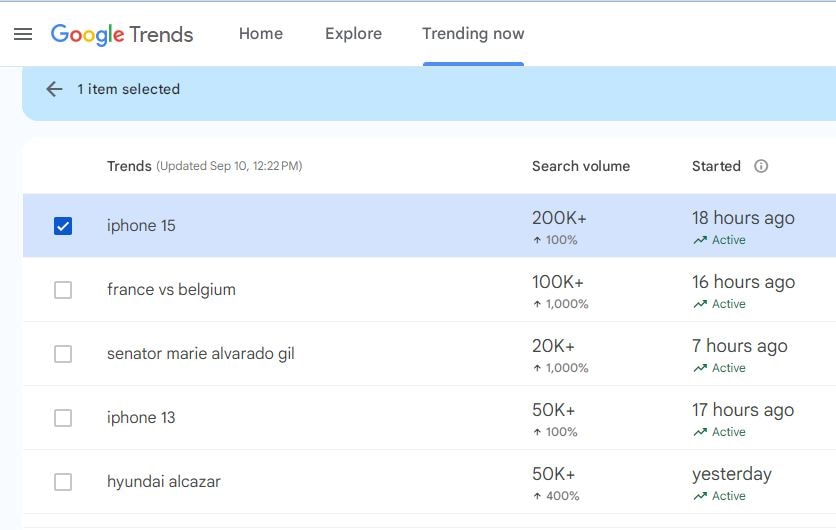Select the senator marie alvarado gil checkbox
The height and width of the screenshot is (530, 836).
point(63,354)
